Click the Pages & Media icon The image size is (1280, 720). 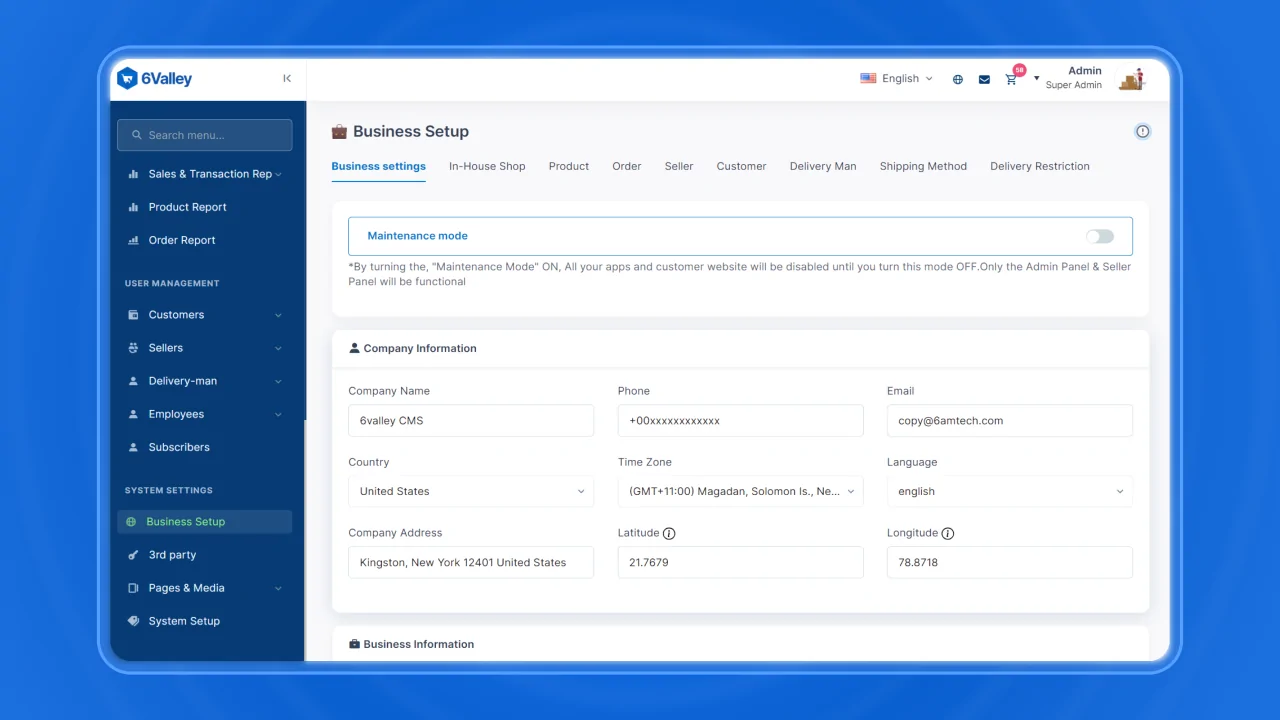click(x=133, y=588)
